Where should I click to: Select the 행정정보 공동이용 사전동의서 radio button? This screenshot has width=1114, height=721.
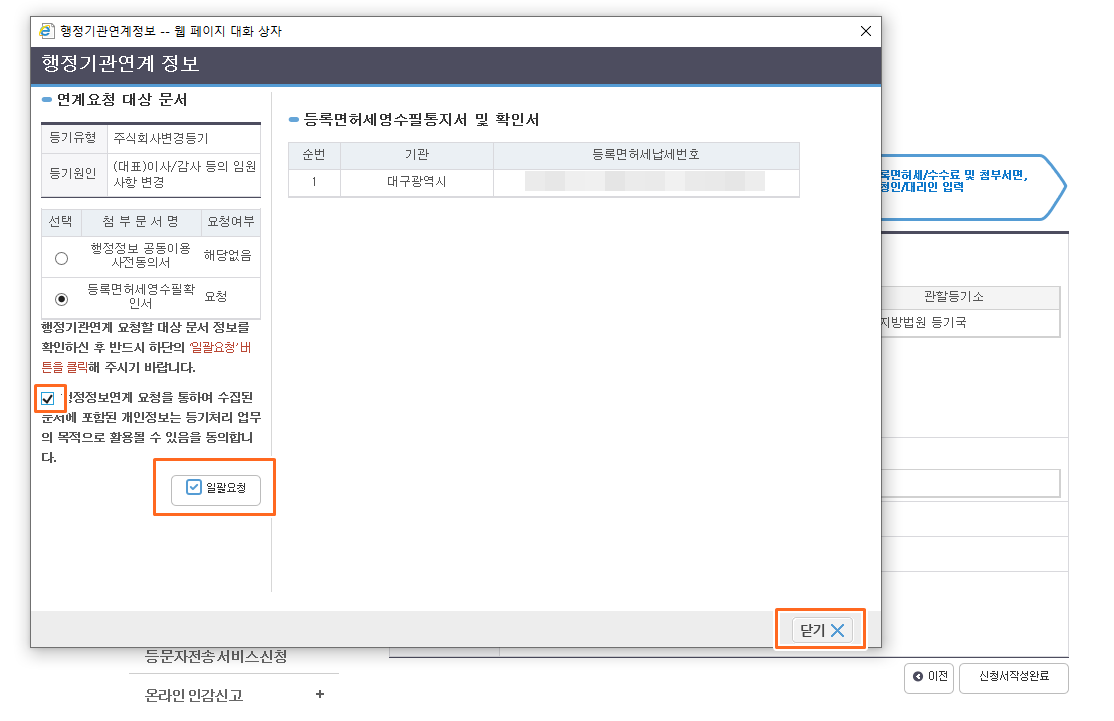click(x=62, y=259)
